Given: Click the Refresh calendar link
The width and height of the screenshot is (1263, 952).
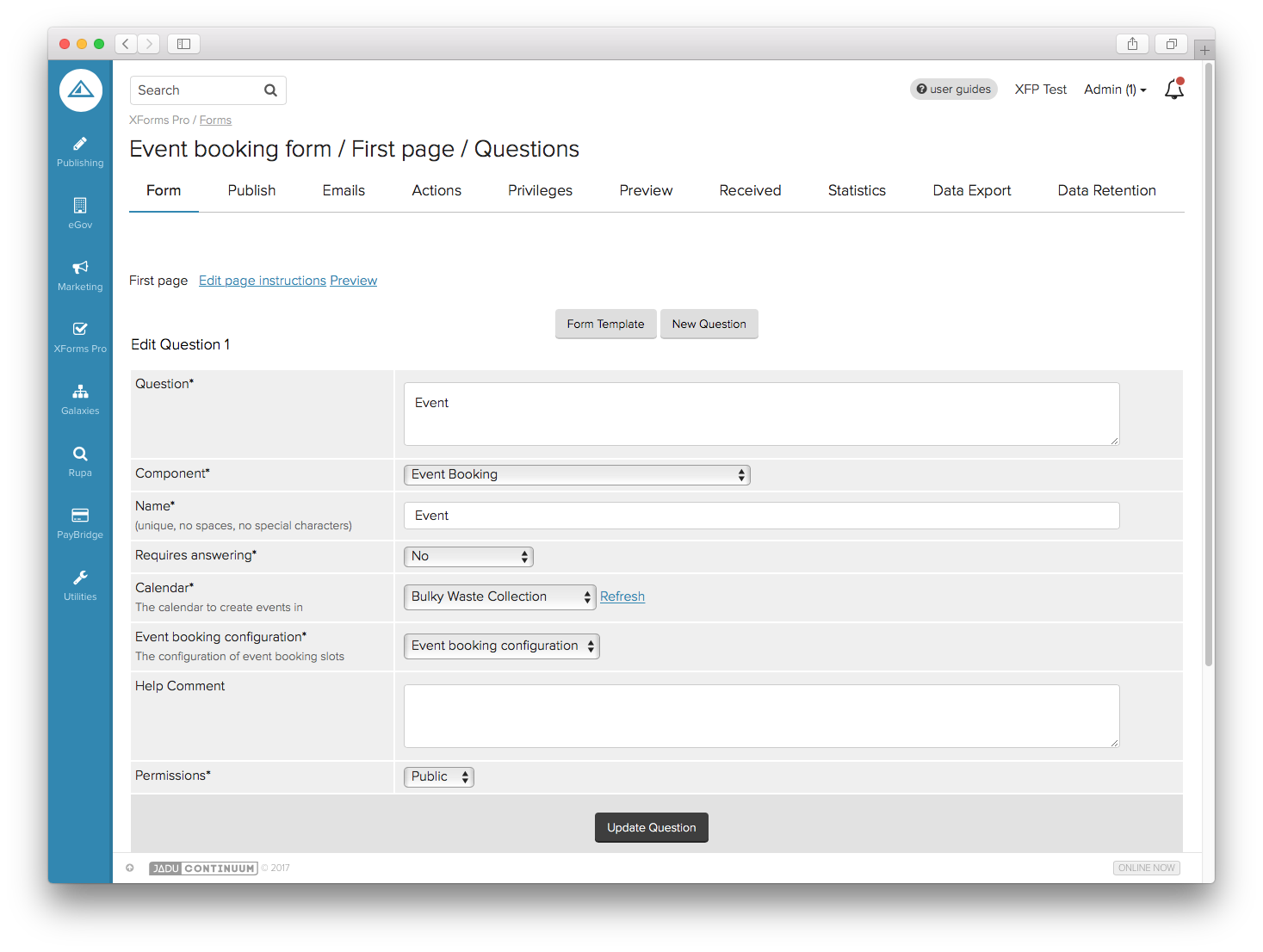Looking at the screenshot, I should click(622, 597).
